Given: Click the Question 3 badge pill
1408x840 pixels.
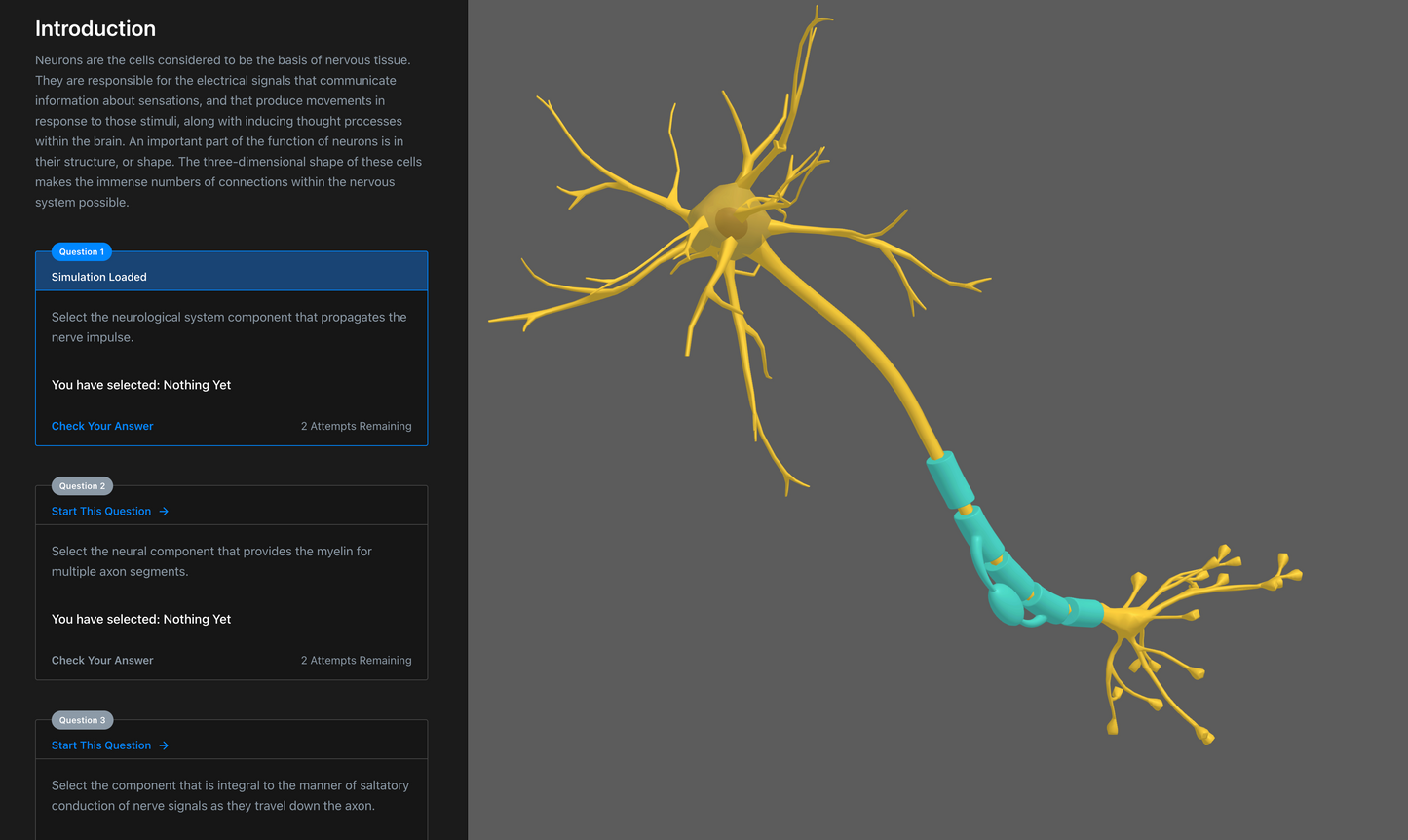Looking at the screenshot, I should pyautogui.click(x=82, y=720).
